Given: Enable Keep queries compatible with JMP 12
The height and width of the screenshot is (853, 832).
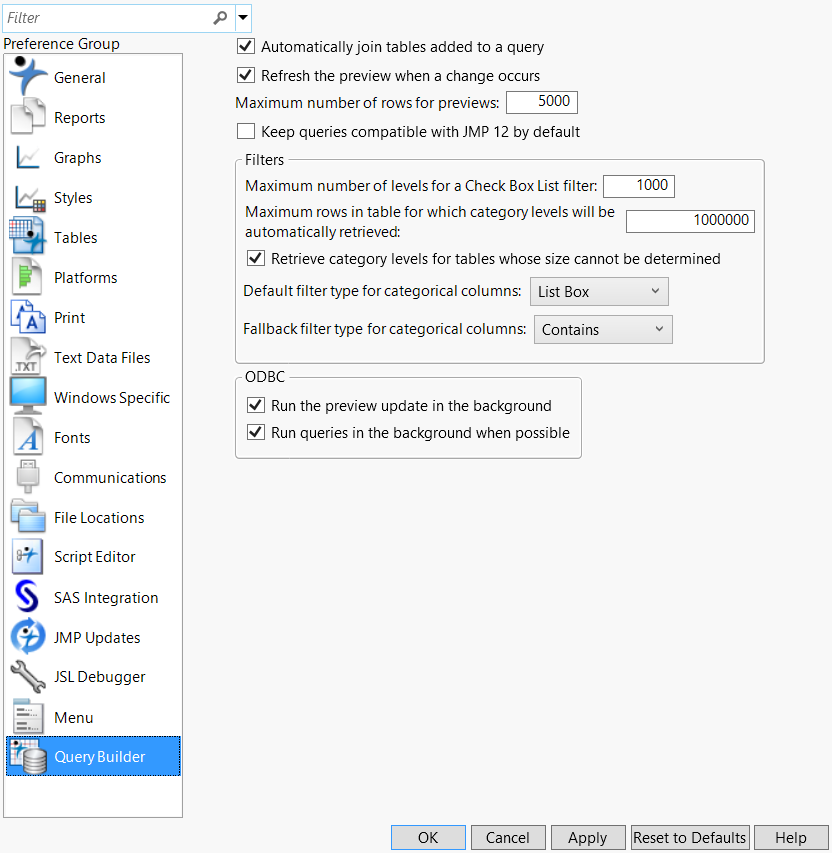Looking at the screenshot, I should (x=246, y=131).
